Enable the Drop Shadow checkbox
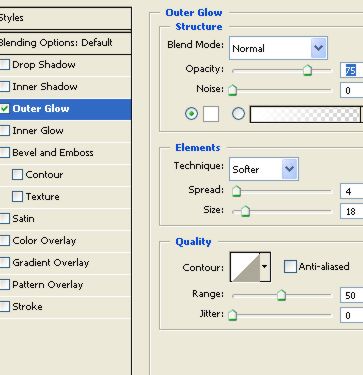 (x=4, y=64)
